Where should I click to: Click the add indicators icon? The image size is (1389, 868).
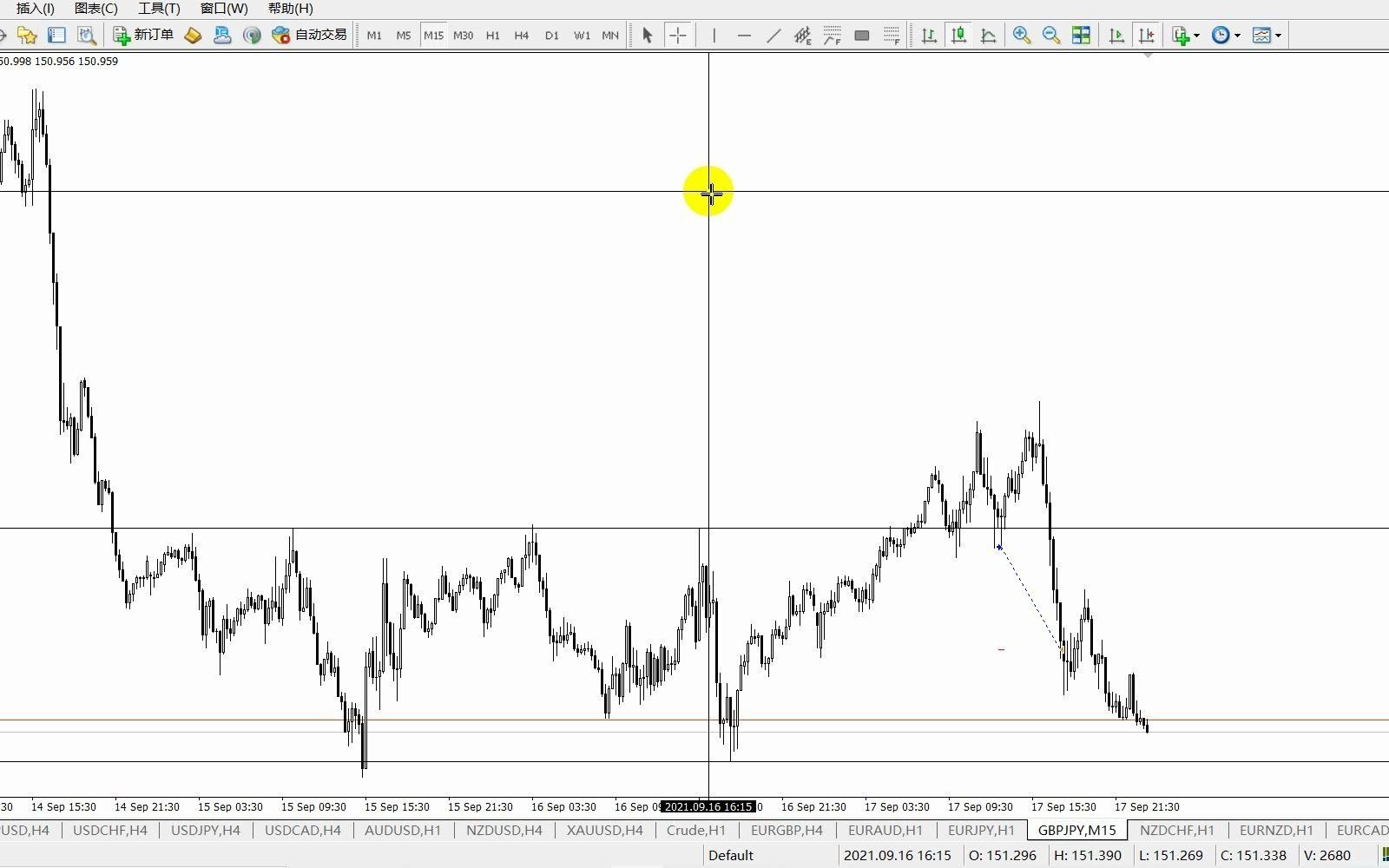(x=1180, y=36)
